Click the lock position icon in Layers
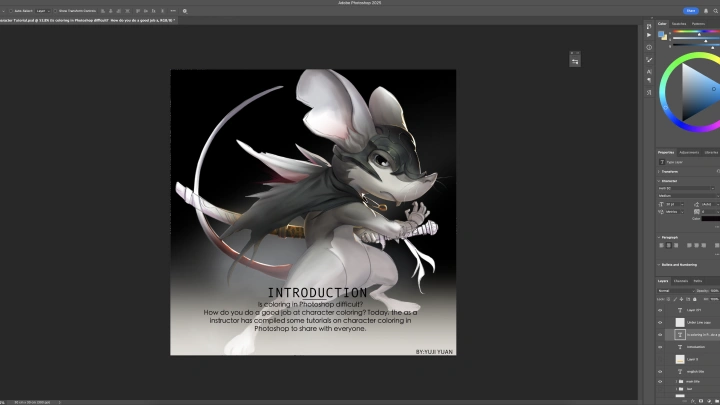 tap(681, 299)
